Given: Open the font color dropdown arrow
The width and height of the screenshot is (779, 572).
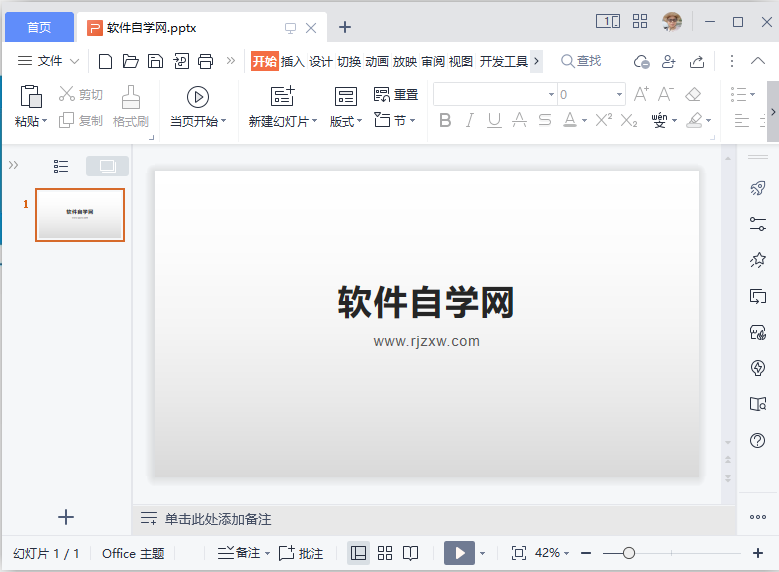Looking at the screenshot, I should click(584, 121).
